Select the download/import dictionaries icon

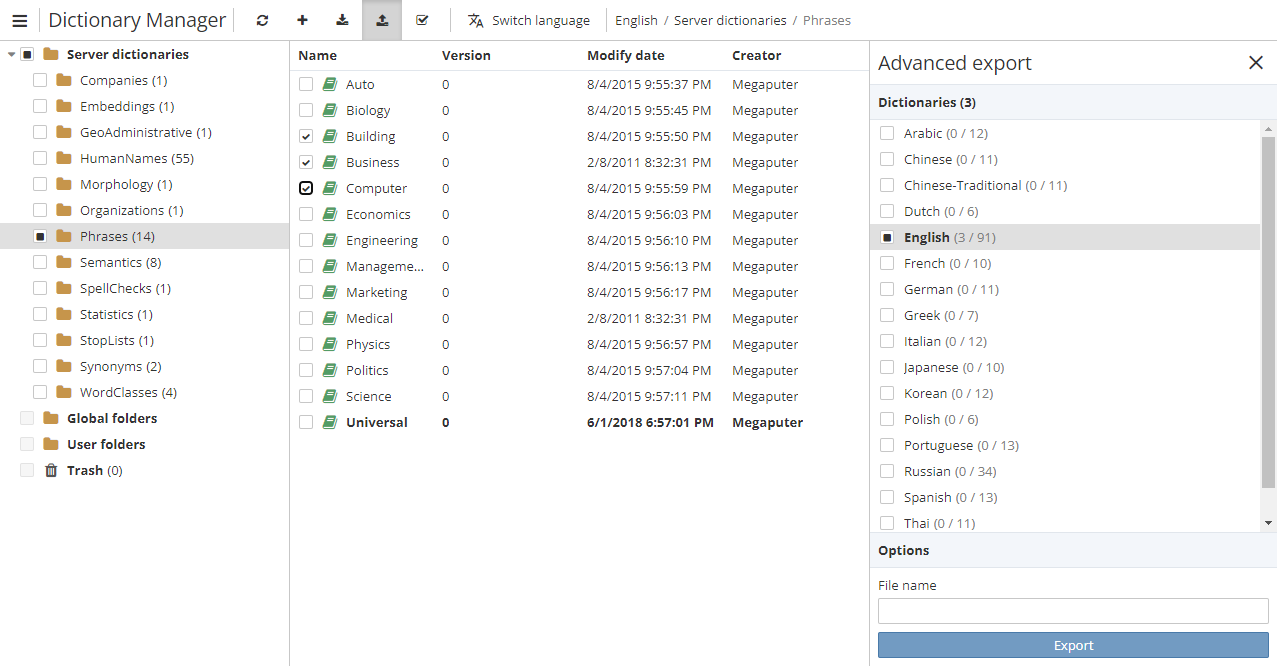pyautogui.click(x=341, y=20)
